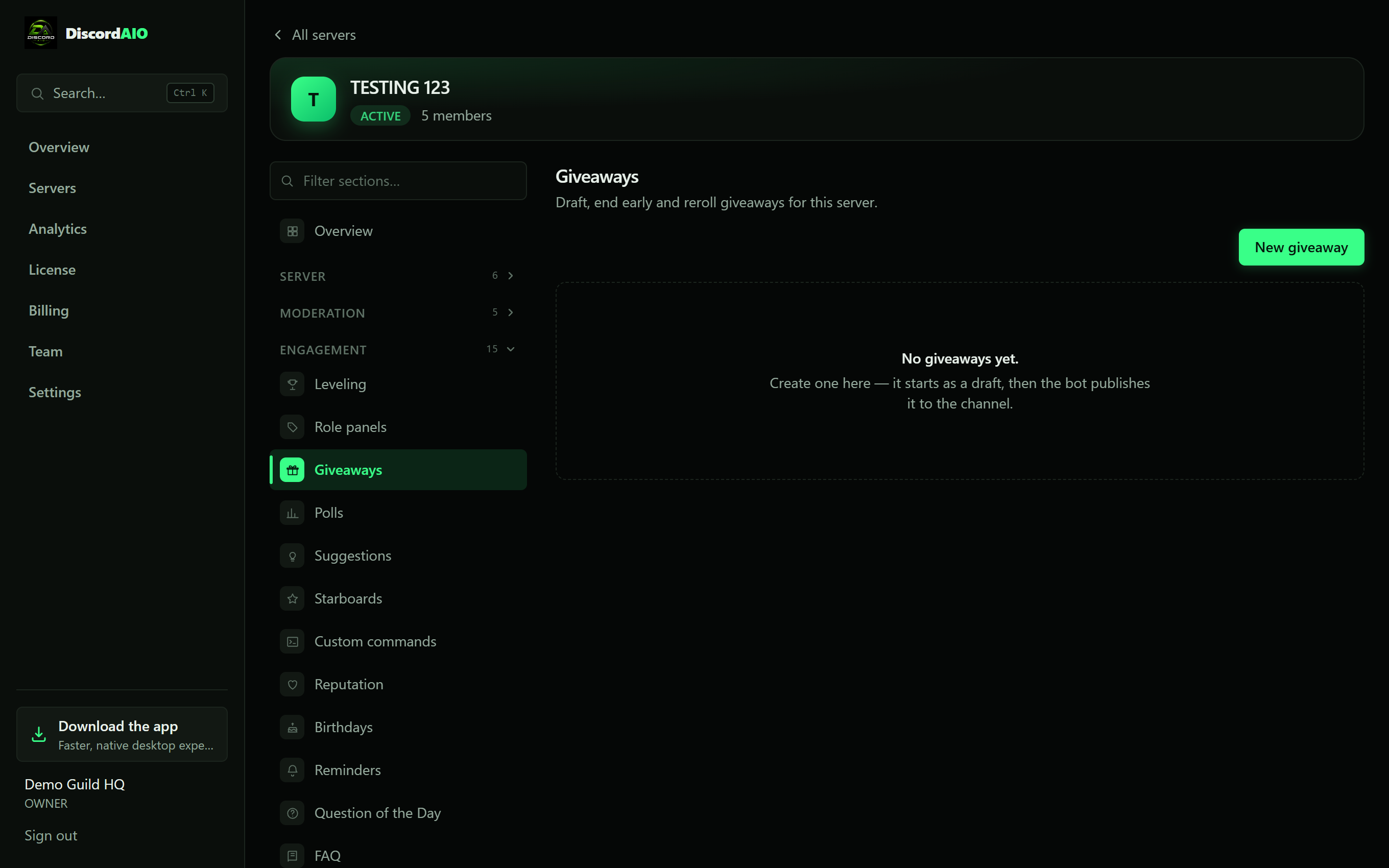Collapse the ENGAGEMENT section chevron
Screen dimensions: 1389x868
(x=510, y=349)
